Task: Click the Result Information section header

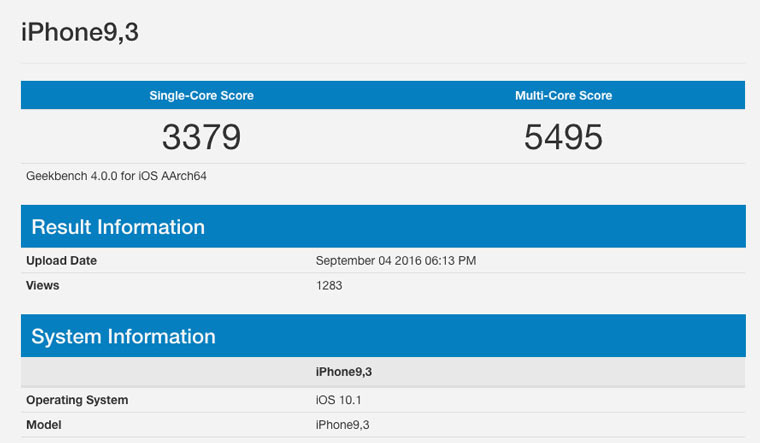Action: coord(118,227)
